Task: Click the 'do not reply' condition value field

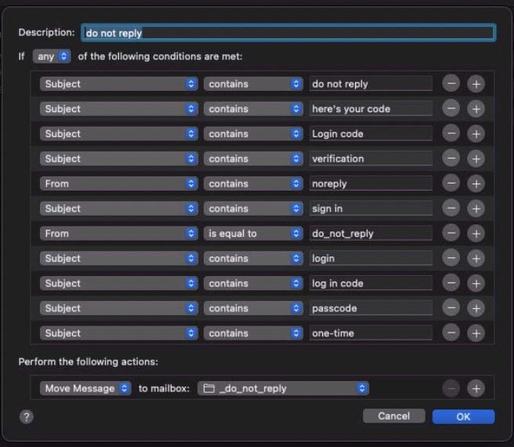Action: pyautogui.click(x=371, y=84)
